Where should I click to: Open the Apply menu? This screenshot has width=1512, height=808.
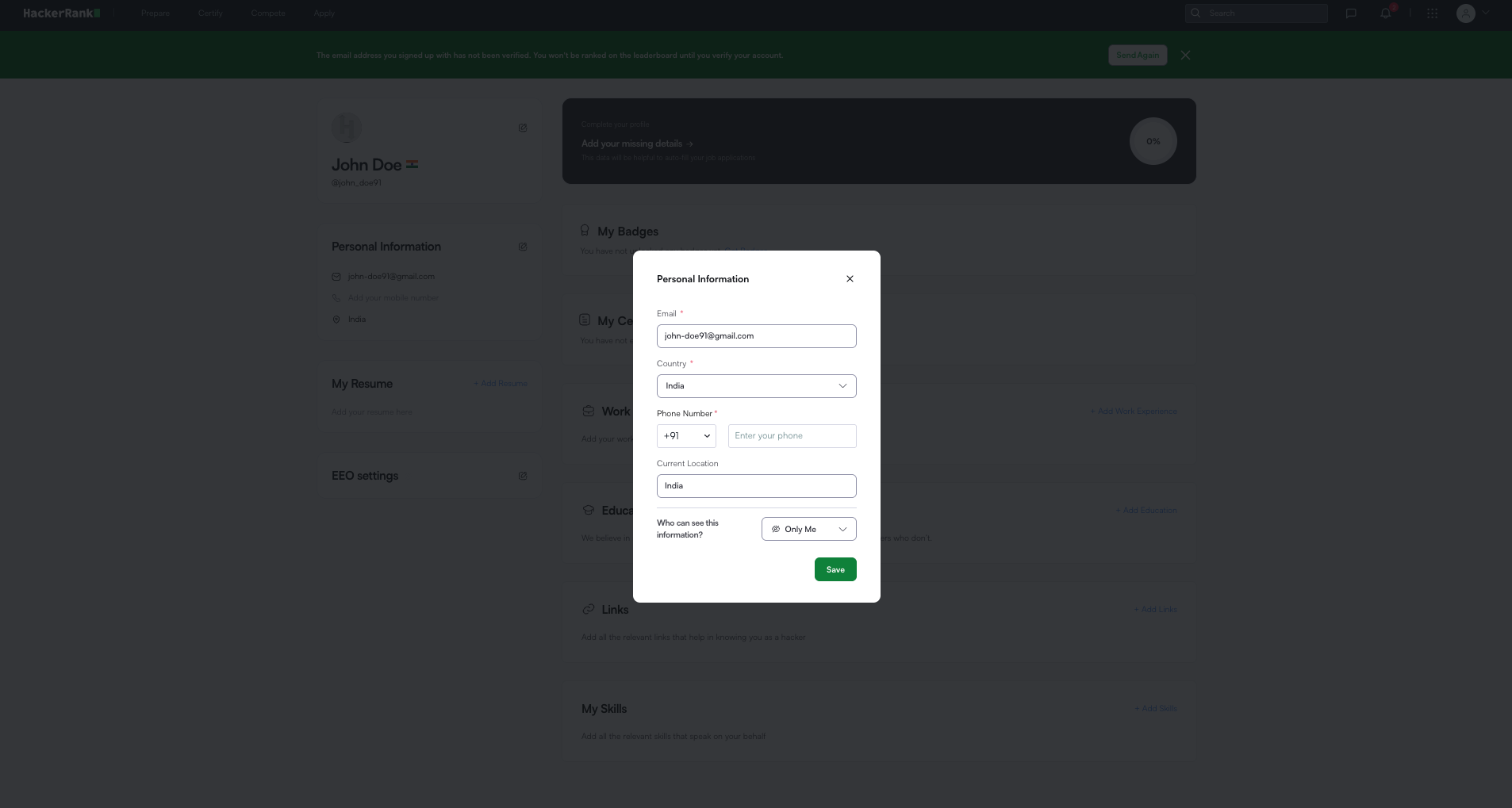(x=324, y=13)
